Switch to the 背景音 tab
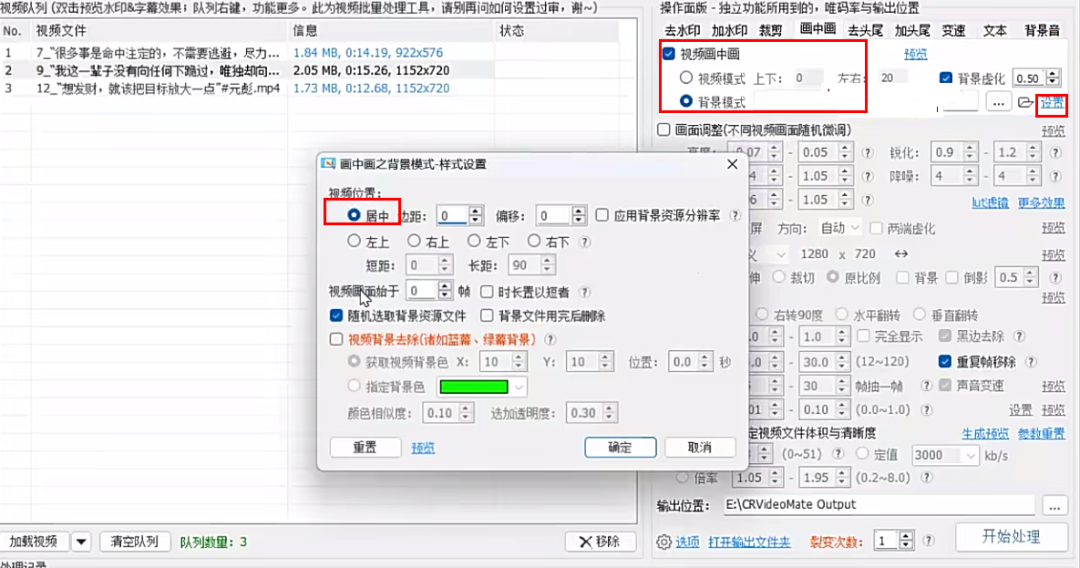Screen dimensions: 1080x568 click(1041, 30)
